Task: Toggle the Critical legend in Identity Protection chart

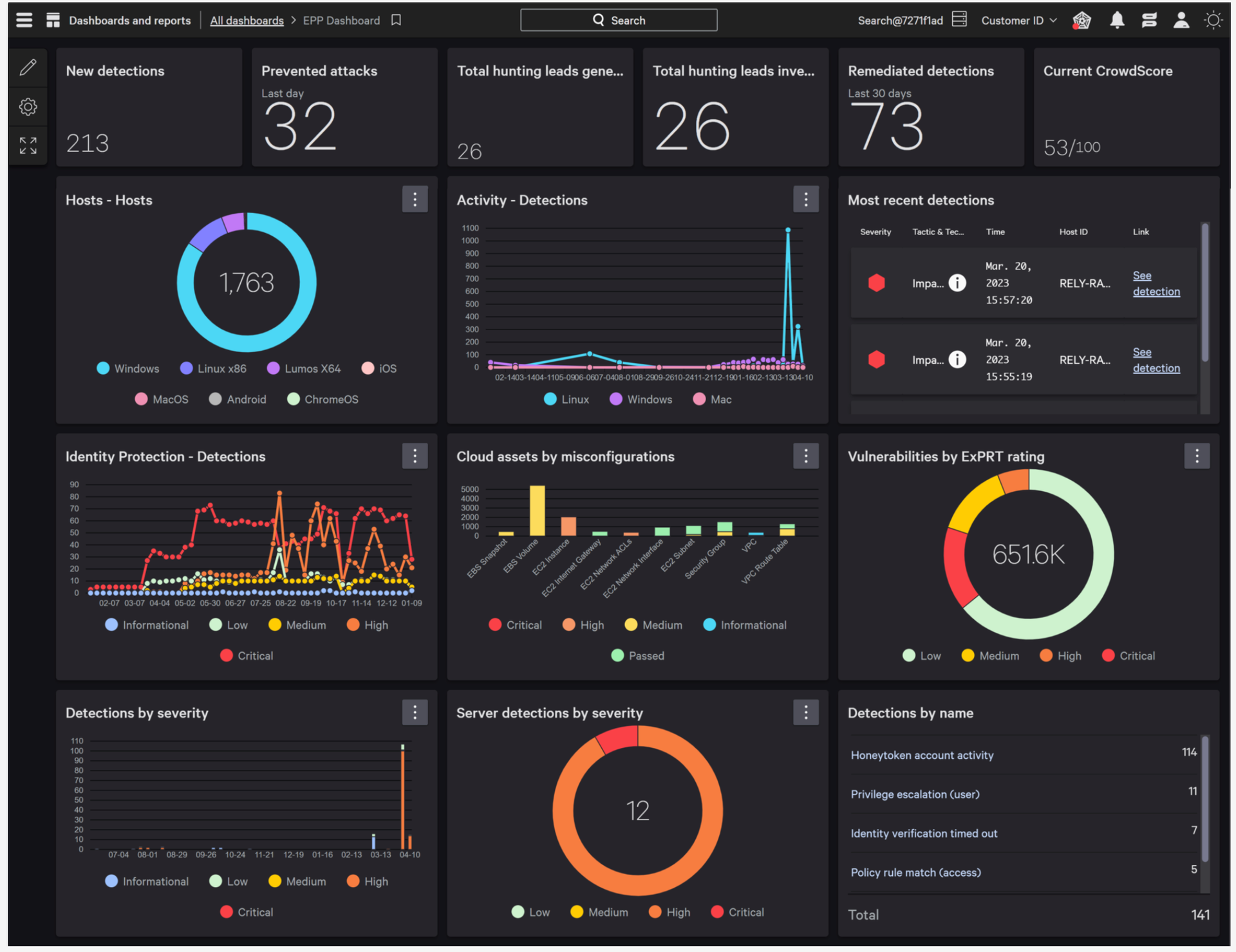Action: click(246, 655)
